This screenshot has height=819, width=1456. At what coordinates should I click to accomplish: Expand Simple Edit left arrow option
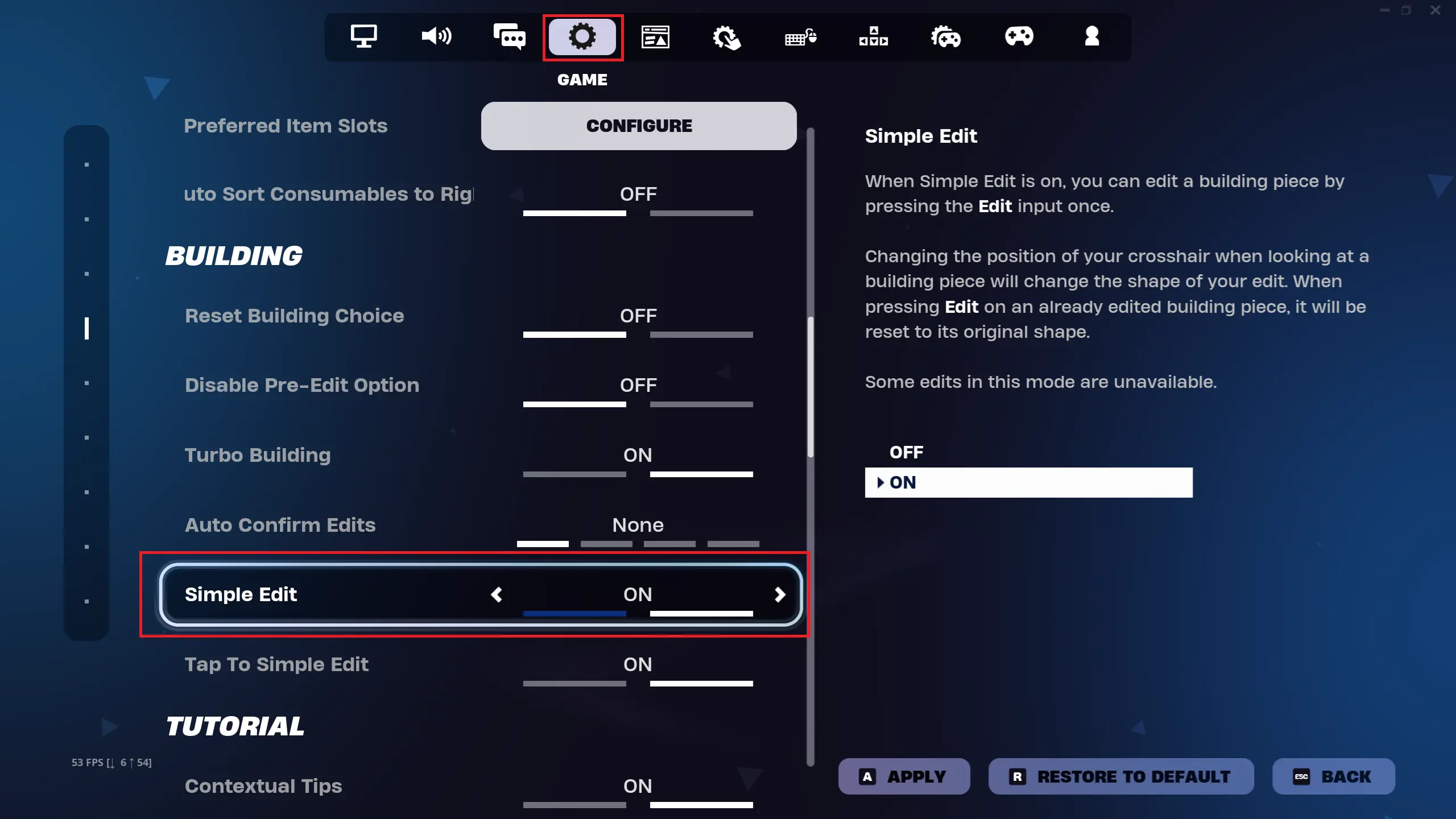pos(497,594)
